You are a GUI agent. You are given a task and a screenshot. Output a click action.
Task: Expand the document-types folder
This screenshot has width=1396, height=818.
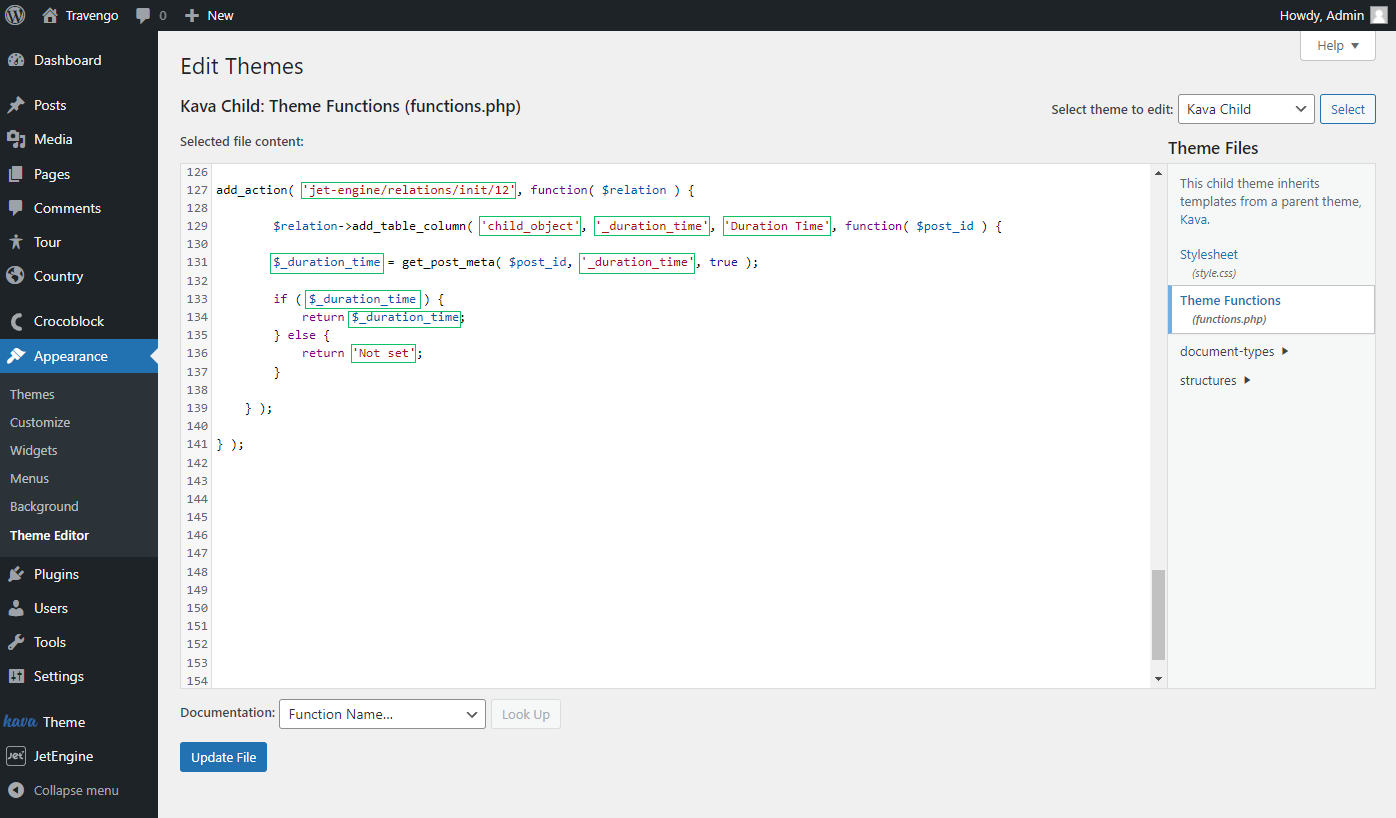click(1234, 351)
